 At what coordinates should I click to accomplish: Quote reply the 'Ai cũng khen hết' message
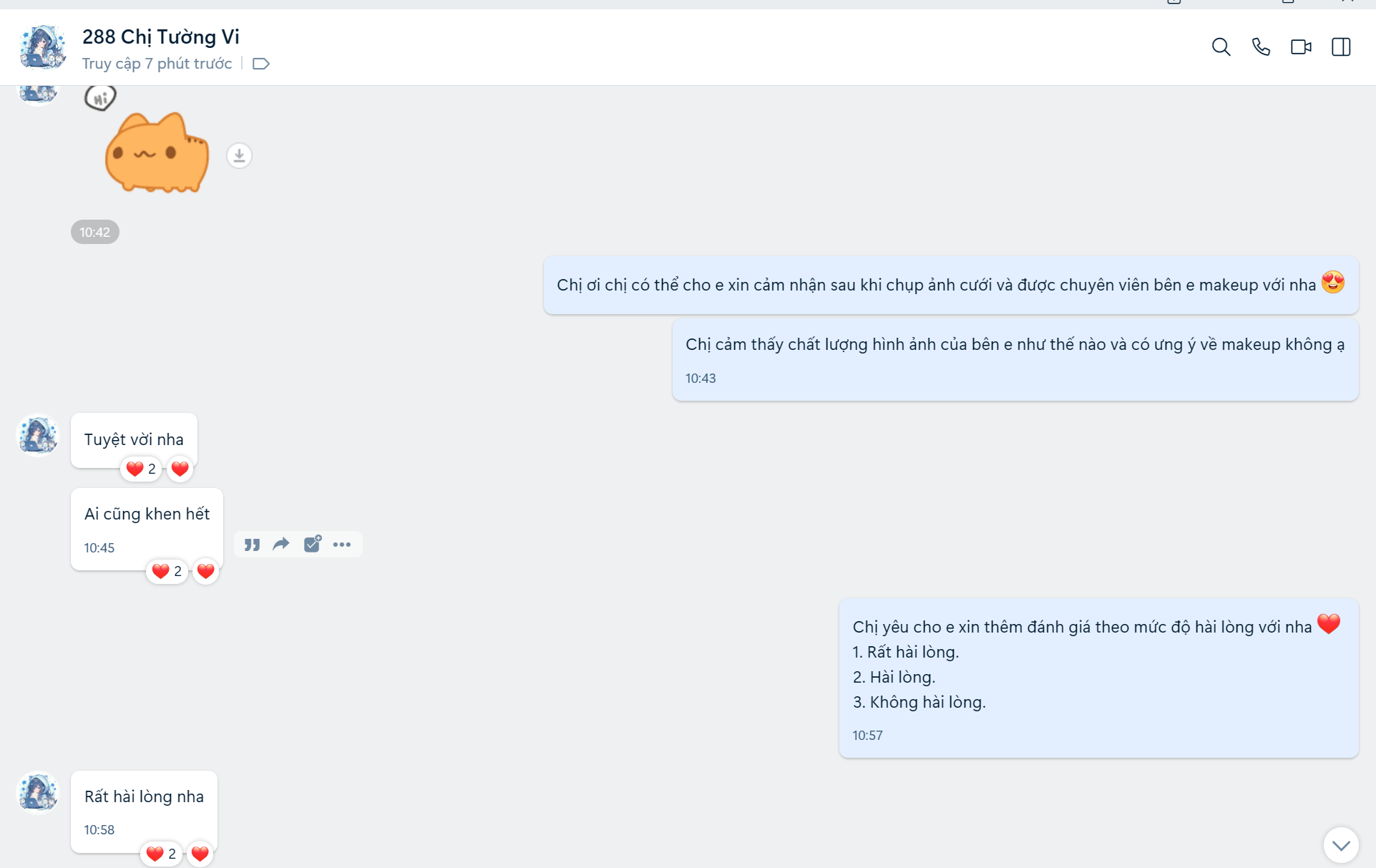tap(251, 545)
